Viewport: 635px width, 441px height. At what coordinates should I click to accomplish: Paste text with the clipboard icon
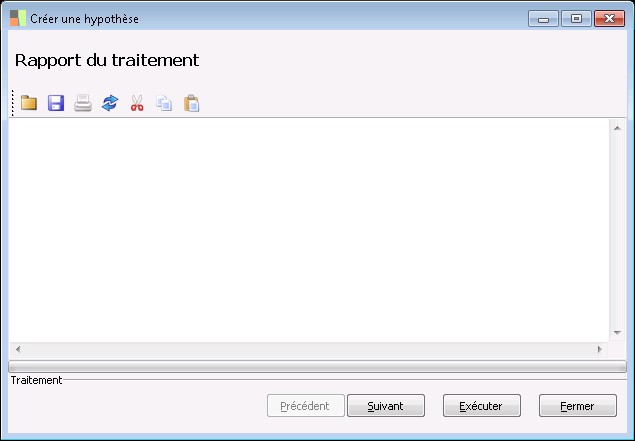[x=192, y=103]
